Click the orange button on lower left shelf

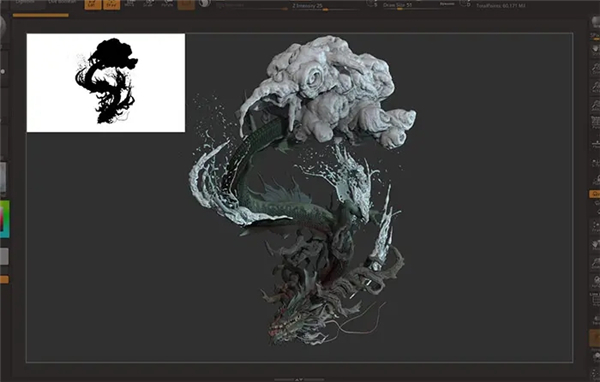(x=4, y=279)
